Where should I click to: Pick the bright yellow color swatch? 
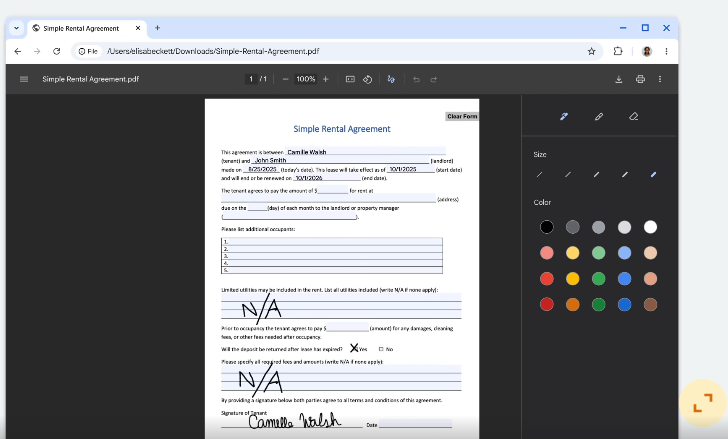572,279
